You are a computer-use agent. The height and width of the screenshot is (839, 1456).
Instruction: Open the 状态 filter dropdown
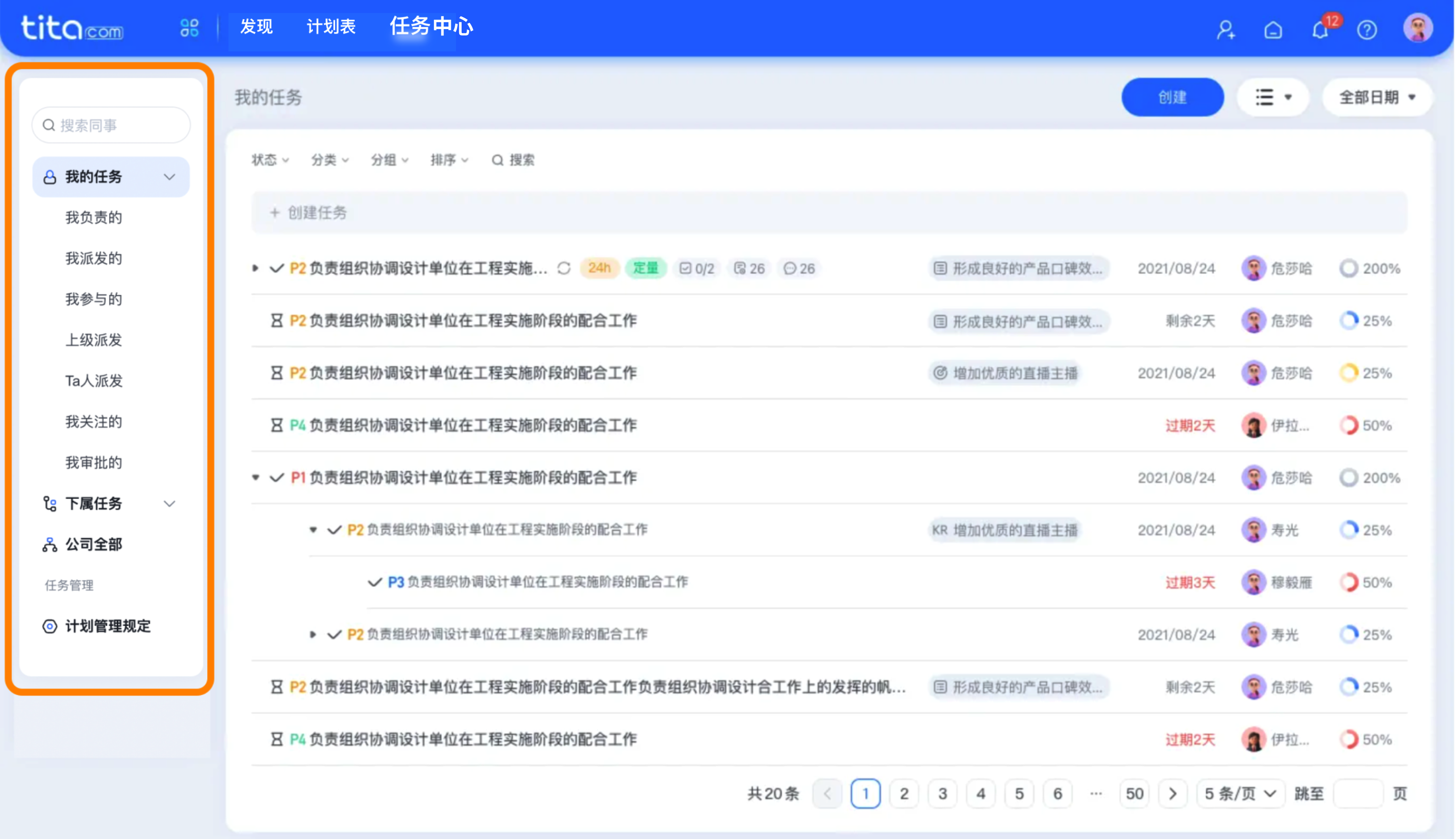pyautogui.click(x=270, y=160)
